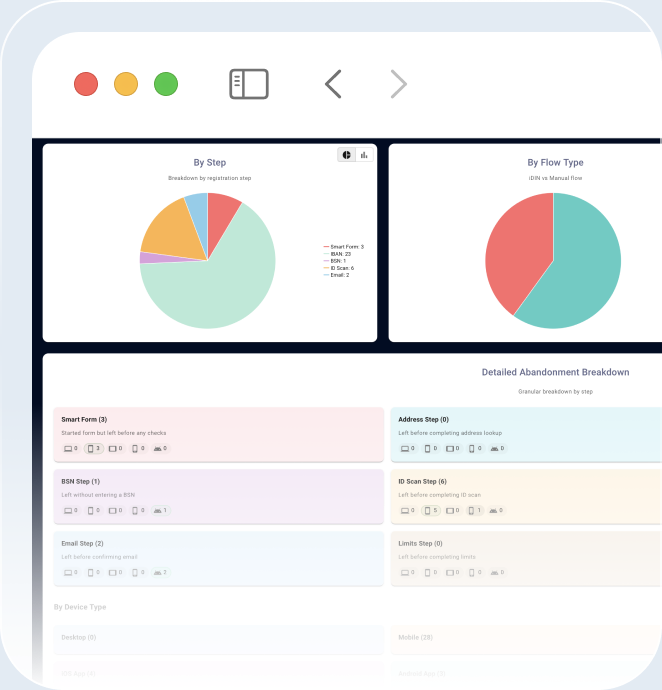Click the Android count chip in Smart Form card
This screenshot has width=662, height=690.
160,448
